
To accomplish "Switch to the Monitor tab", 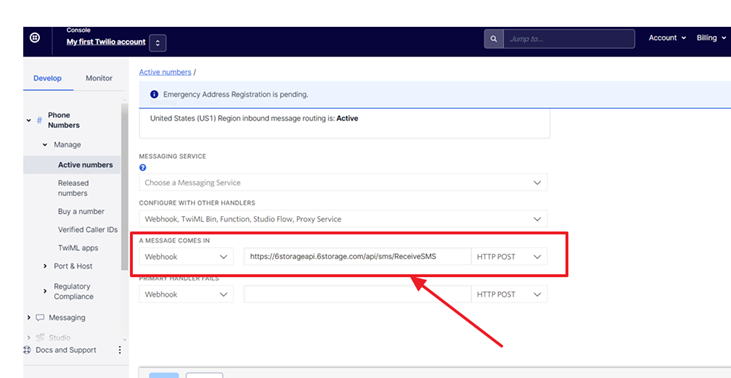I will (99, 78).
